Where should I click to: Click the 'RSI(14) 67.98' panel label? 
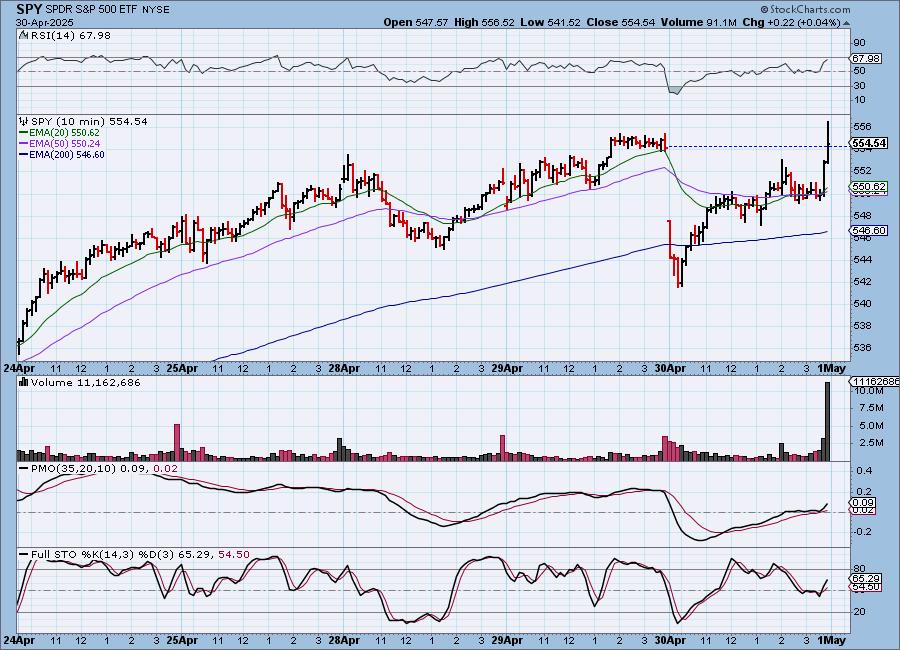(x=71, y=35)
